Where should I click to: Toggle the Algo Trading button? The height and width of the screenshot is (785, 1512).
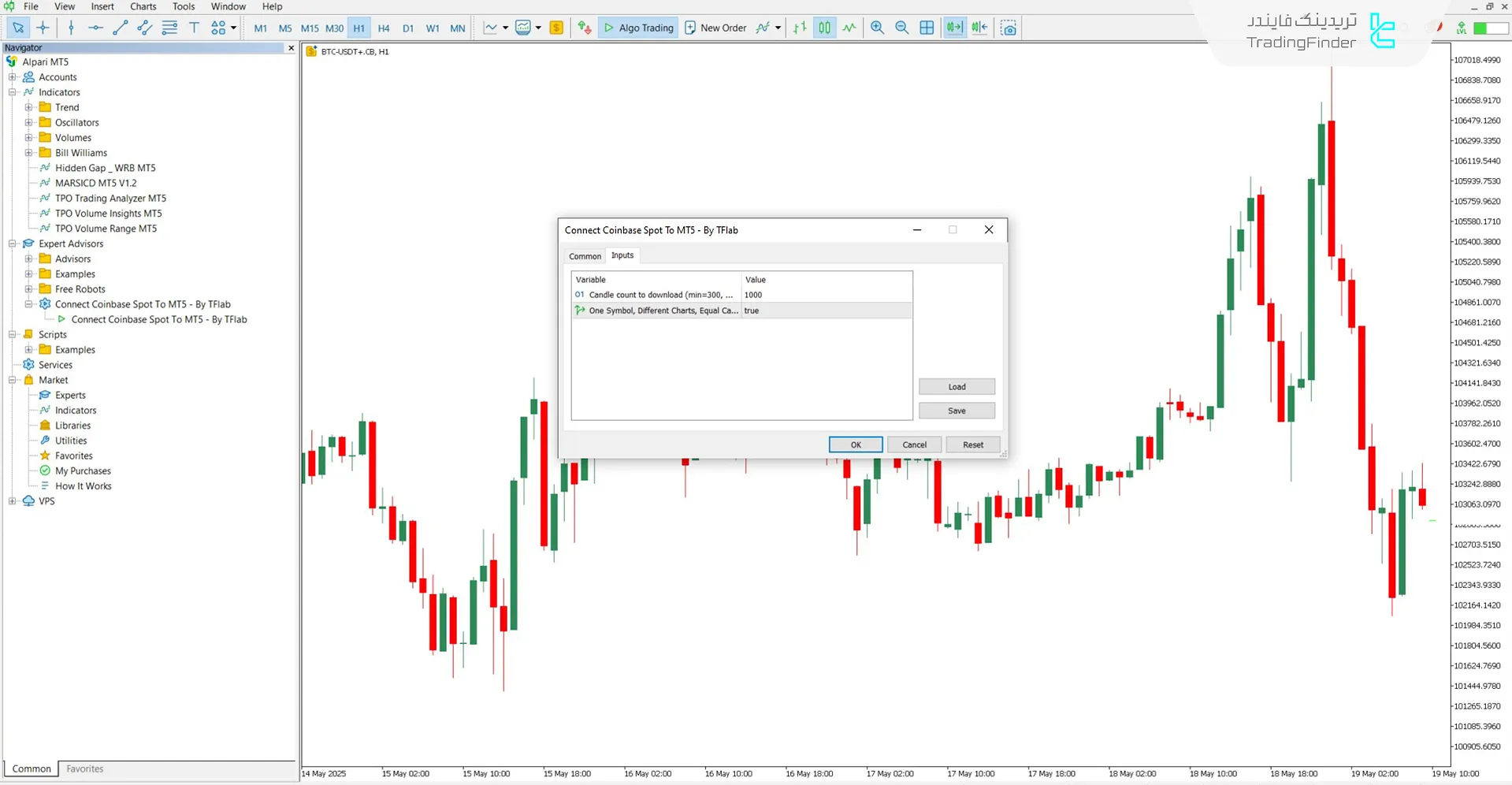coord(638,28)
